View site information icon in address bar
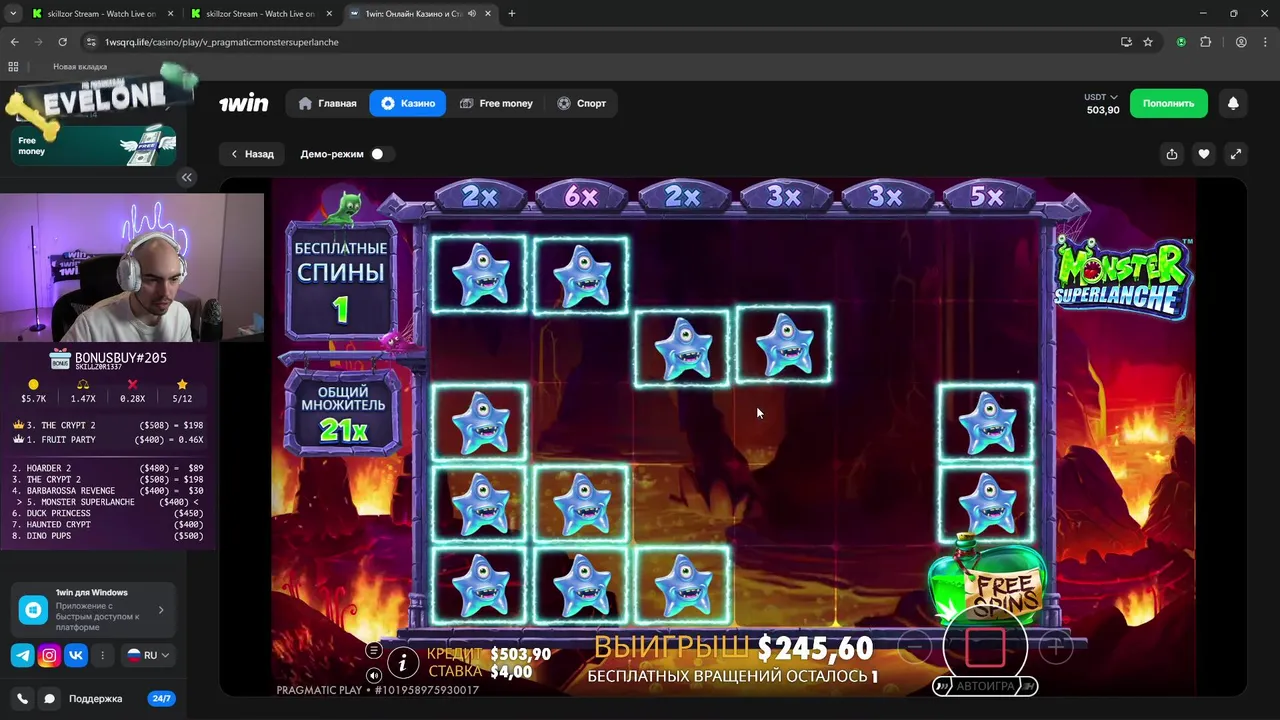Image resolution: width=1280 pixels, height=720 pixels. coord(91,42)
